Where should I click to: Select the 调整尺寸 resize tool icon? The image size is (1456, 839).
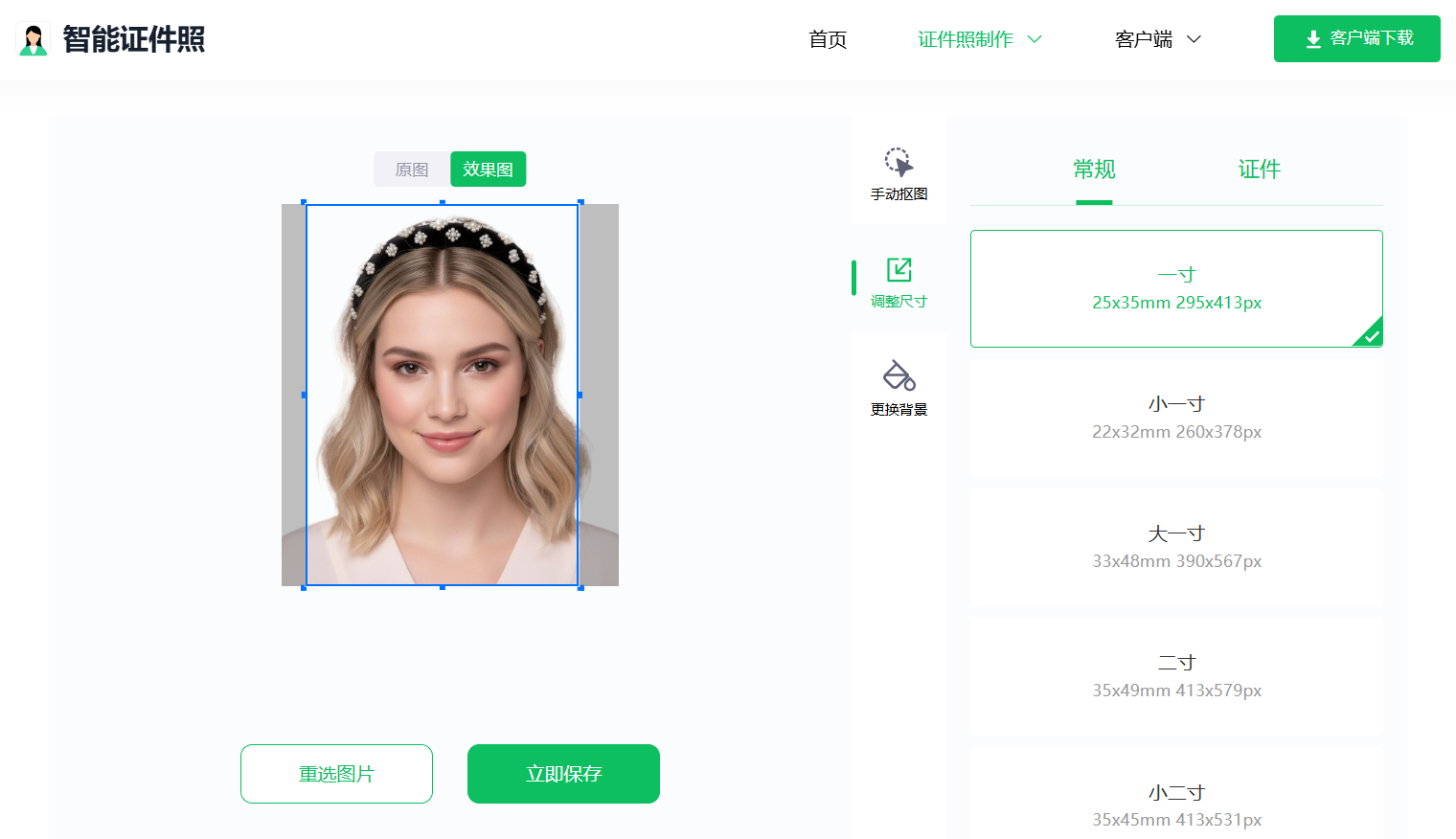tap(899, 270)
